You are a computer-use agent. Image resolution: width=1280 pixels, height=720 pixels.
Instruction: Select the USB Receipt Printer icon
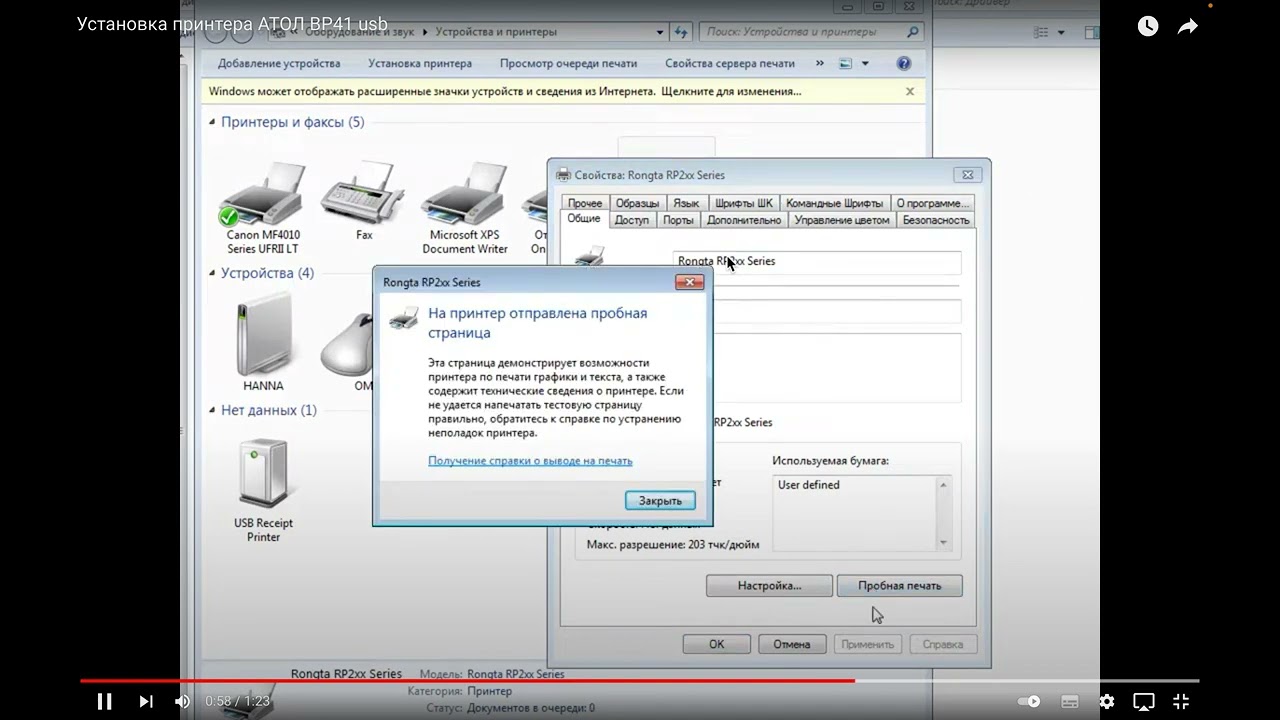point(263,491)
